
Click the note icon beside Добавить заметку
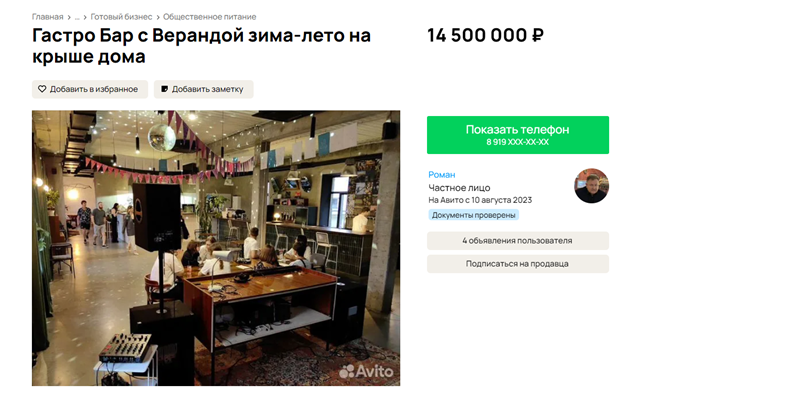pos(164,89)
